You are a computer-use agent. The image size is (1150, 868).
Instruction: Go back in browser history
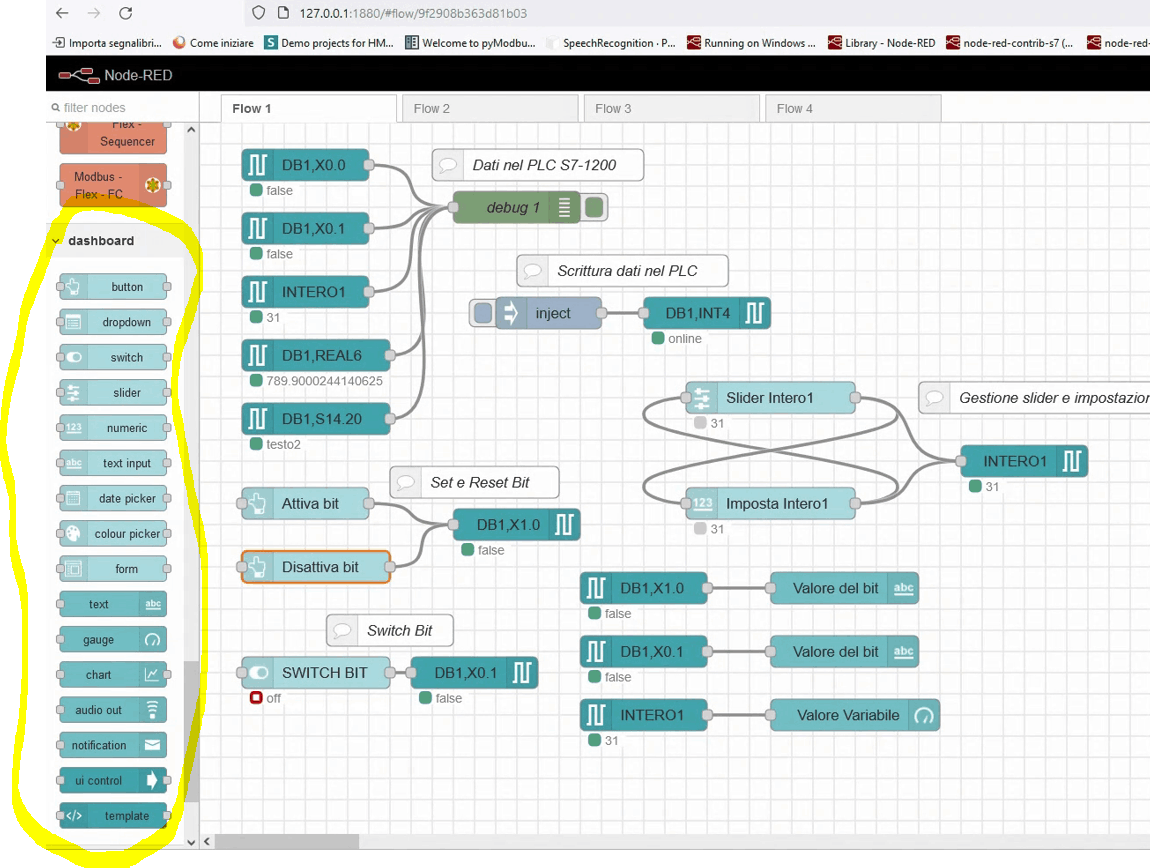pyautogui.click(x=62, y=13)
